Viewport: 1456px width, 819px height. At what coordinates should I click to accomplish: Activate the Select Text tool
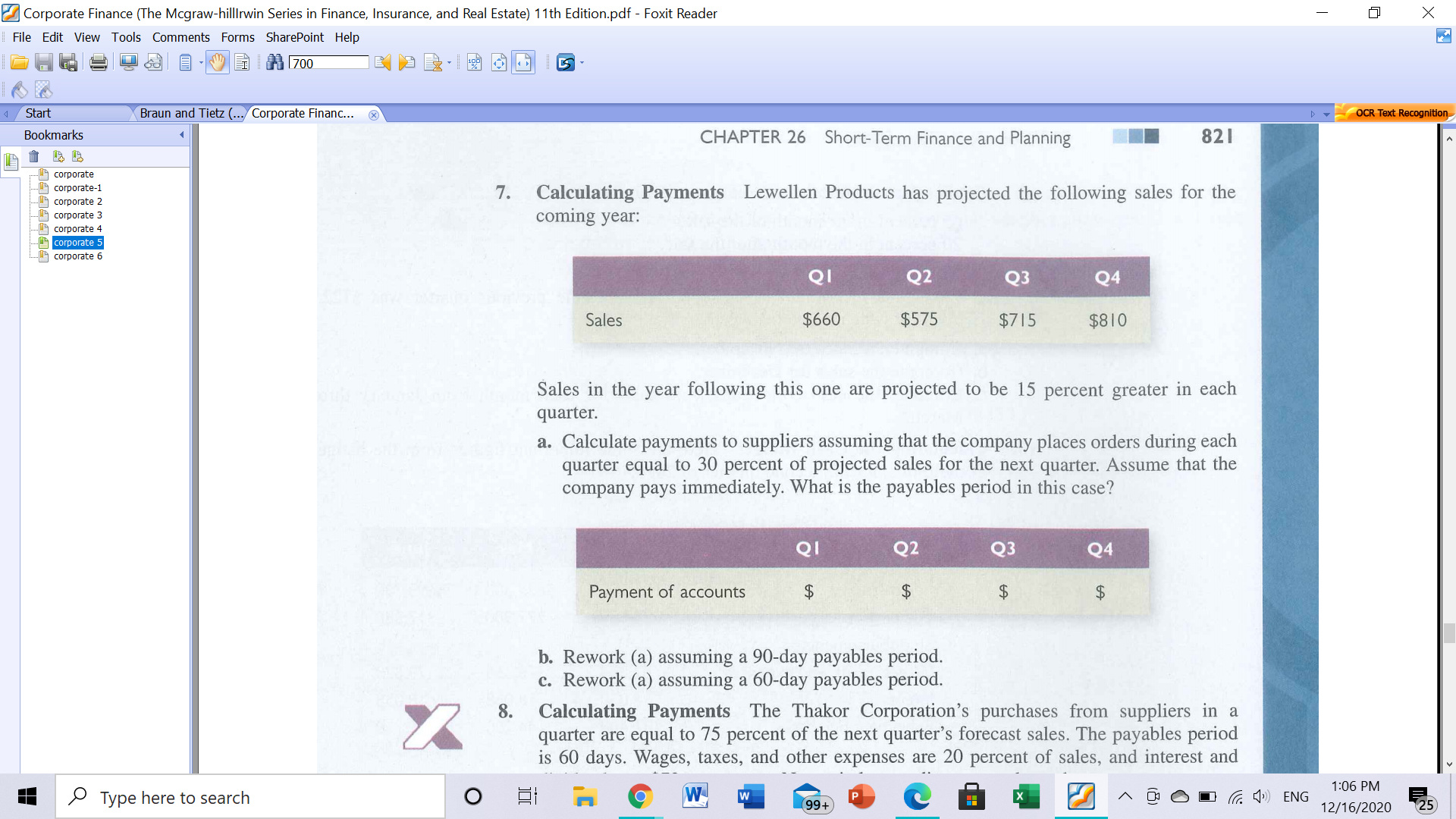242,62
